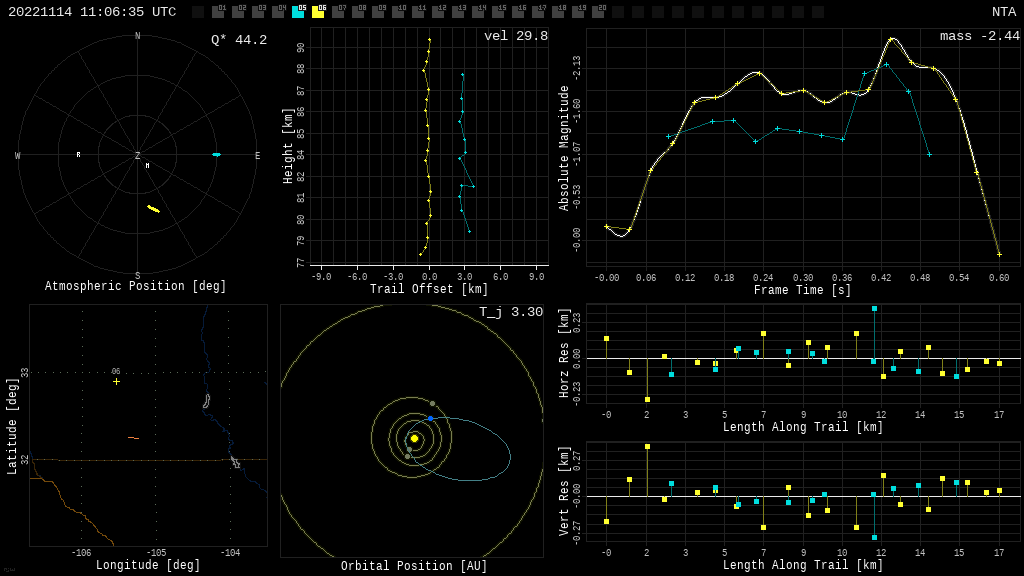Click the M moon marker near zenith

pyautogui.click(x=147, y=166)
